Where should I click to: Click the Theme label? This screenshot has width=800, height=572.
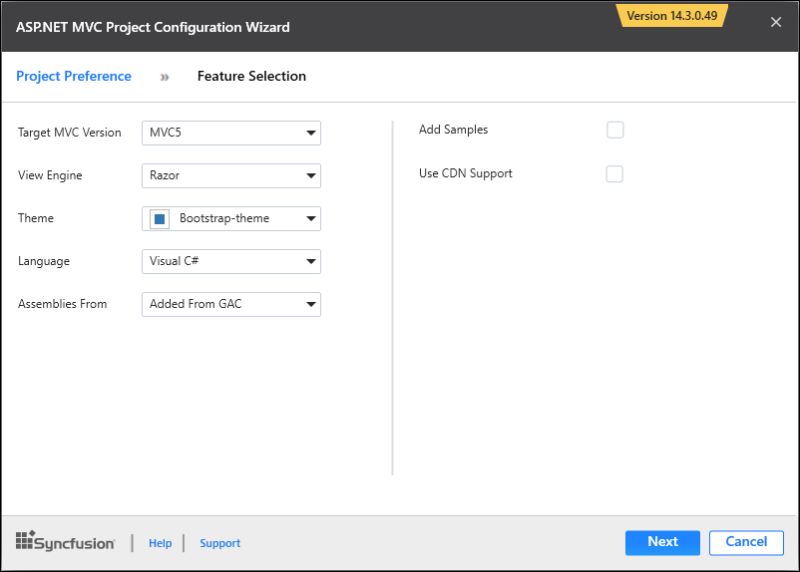coord(36,218)
